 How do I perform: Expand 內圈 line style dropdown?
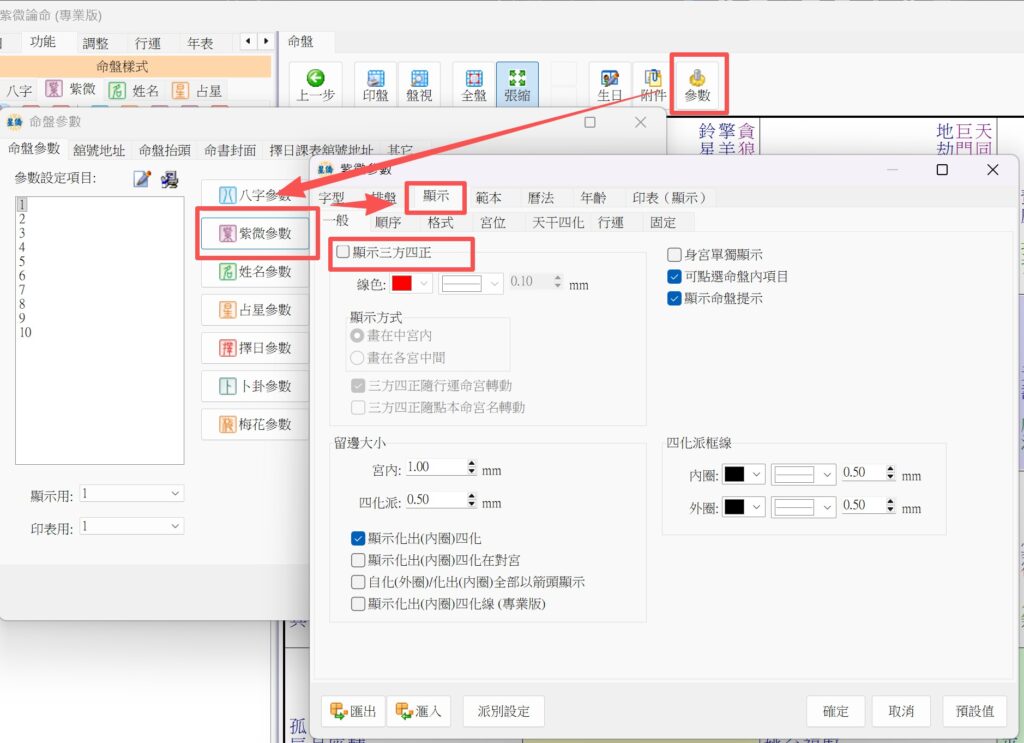(827, 475)
